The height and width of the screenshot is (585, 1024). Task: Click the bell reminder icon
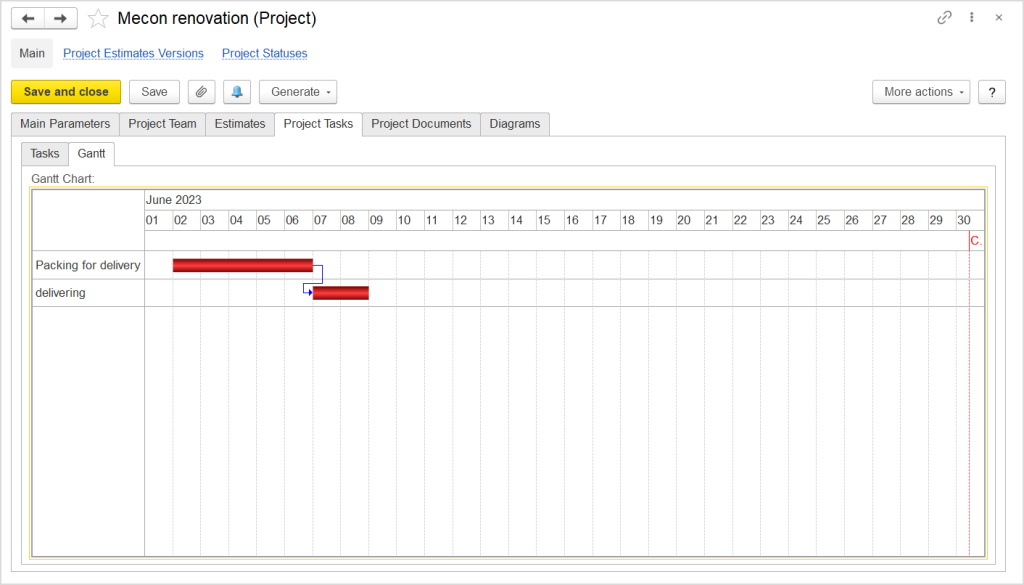(237, 92)
